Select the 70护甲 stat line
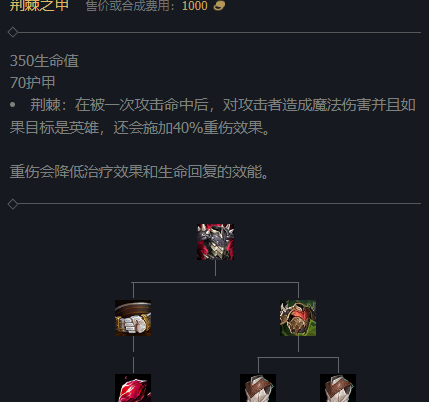 click(32, 83)
